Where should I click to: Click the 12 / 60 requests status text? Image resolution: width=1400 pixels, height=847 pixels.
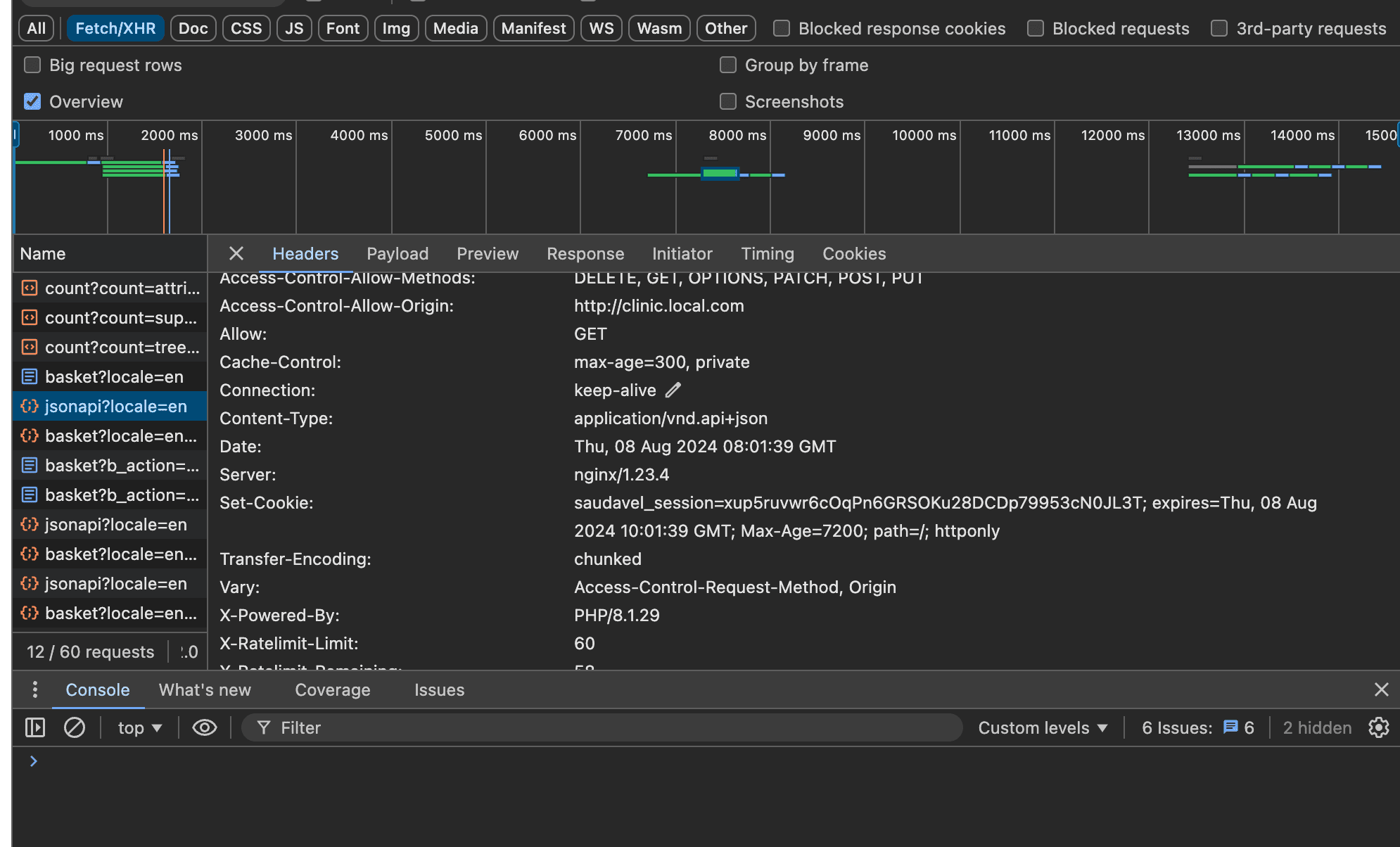click(90, 651)
